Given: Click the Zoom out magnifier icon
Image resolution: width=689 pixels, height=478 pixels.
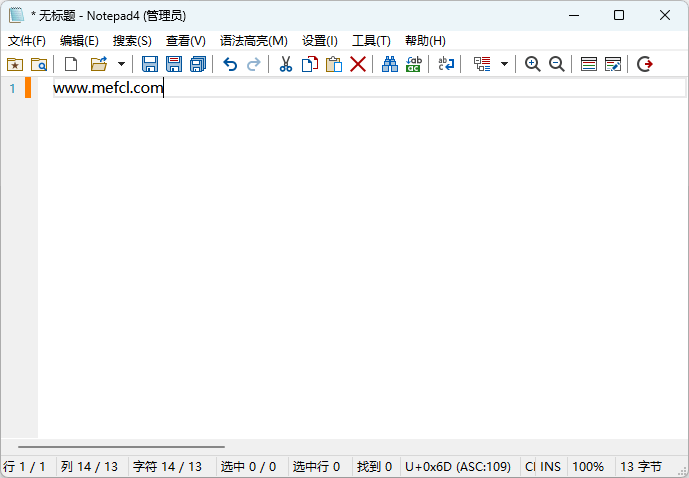Looking at the screenshot, I should coord(556,64).
